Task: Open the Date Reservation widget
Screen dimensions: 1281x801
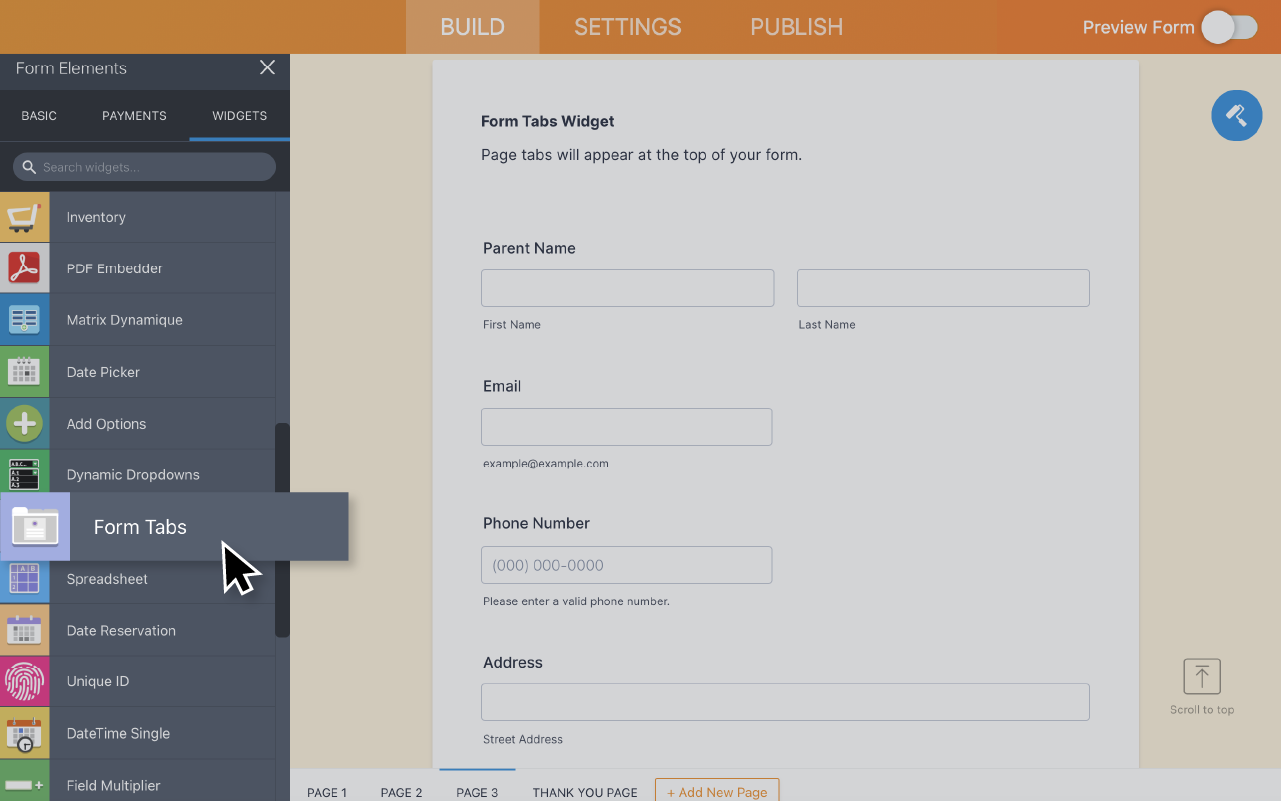Action: [x=120, y=630]
